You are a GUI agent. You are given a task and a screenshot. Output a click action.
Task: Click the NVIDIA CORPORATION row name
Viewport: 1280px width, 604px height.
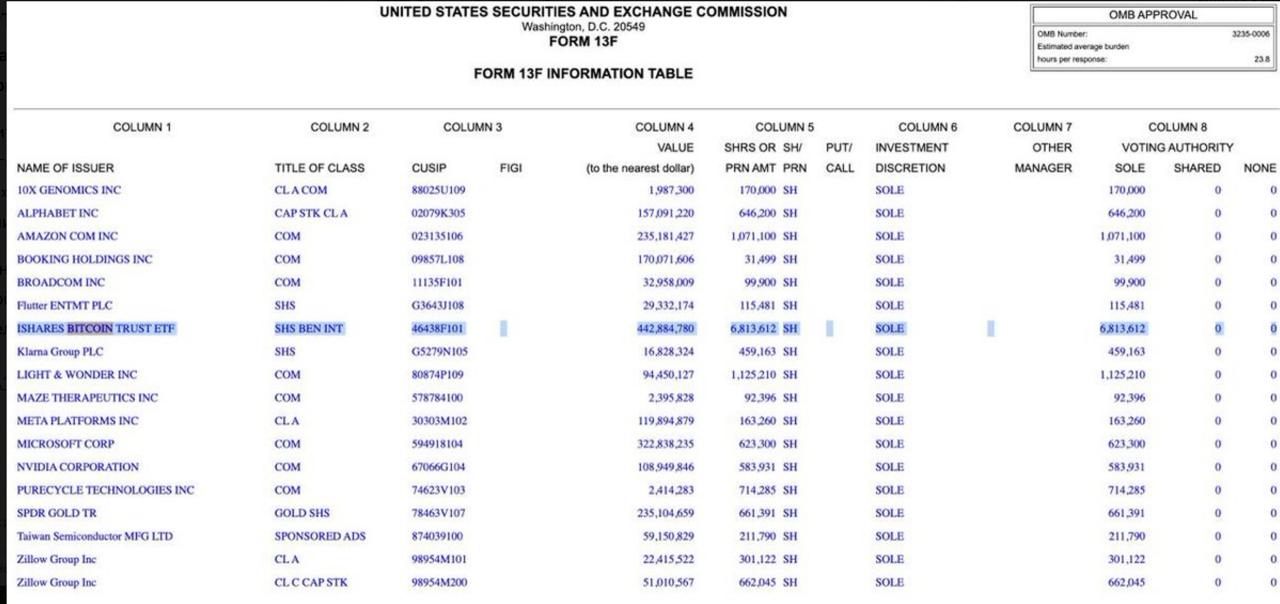[x=78, y=467]
